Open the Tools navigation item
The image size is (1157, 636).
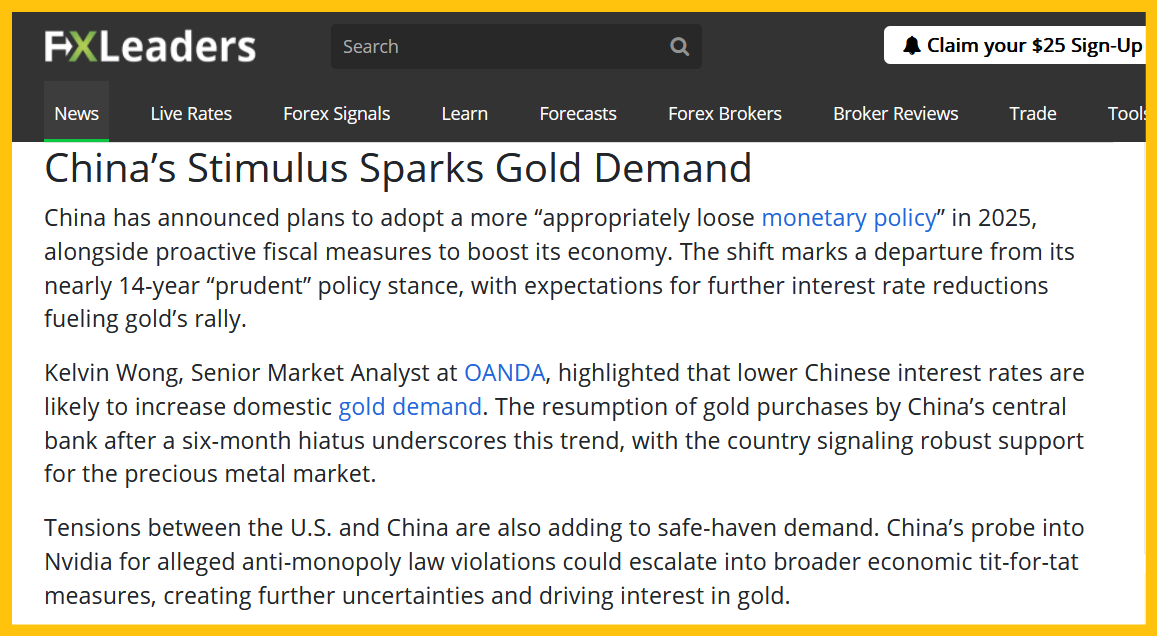coord(1126,113)
